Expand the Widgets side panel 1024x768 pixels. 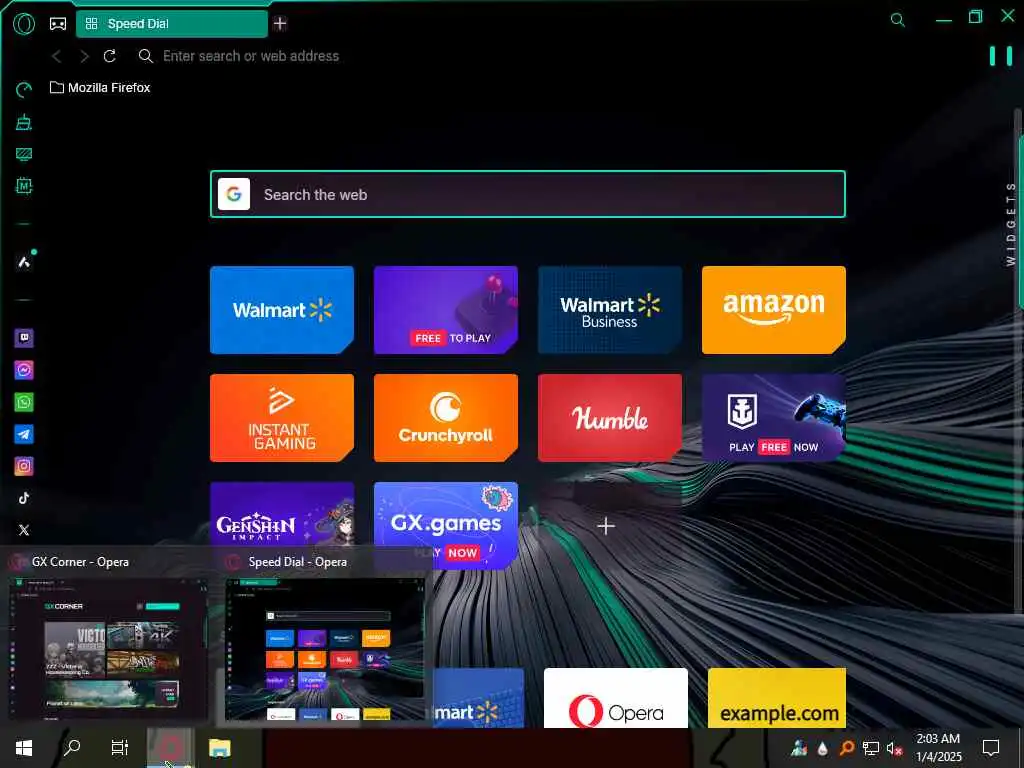click(1011, 224)
